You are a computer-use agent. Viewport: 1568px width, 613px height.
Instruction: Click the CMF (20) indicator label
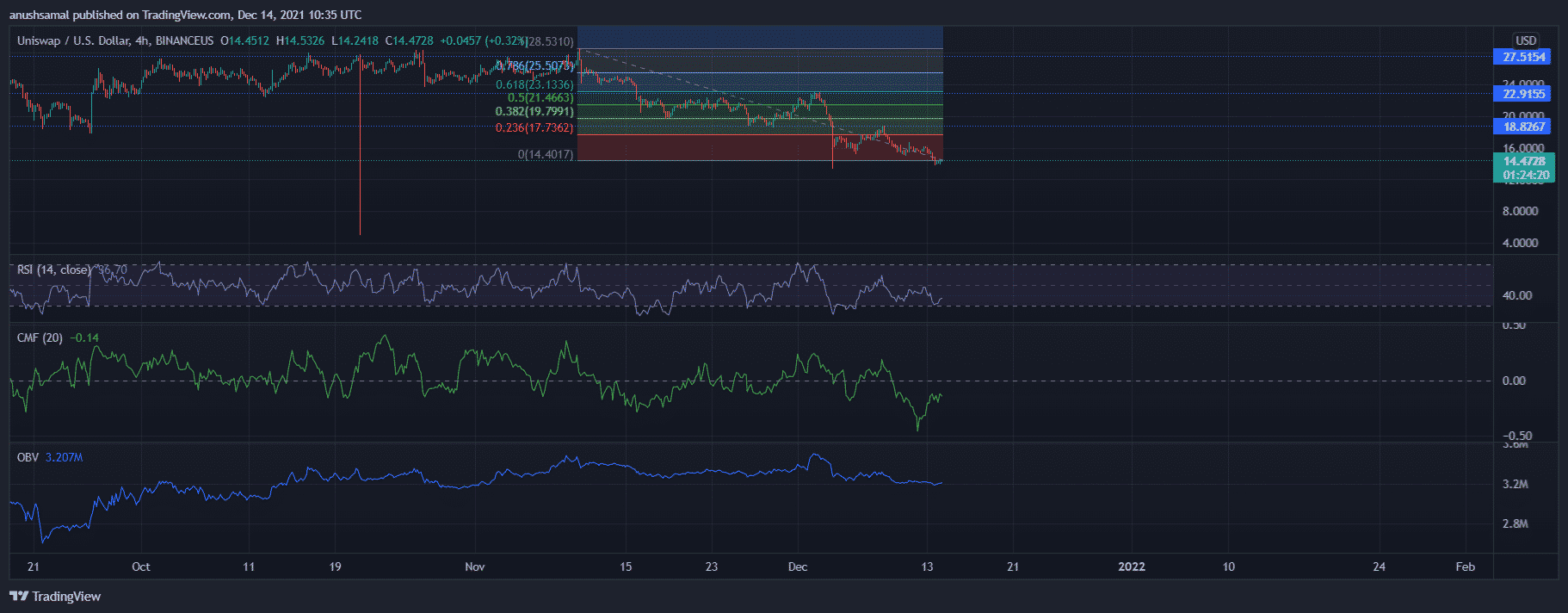click(40, 337)
